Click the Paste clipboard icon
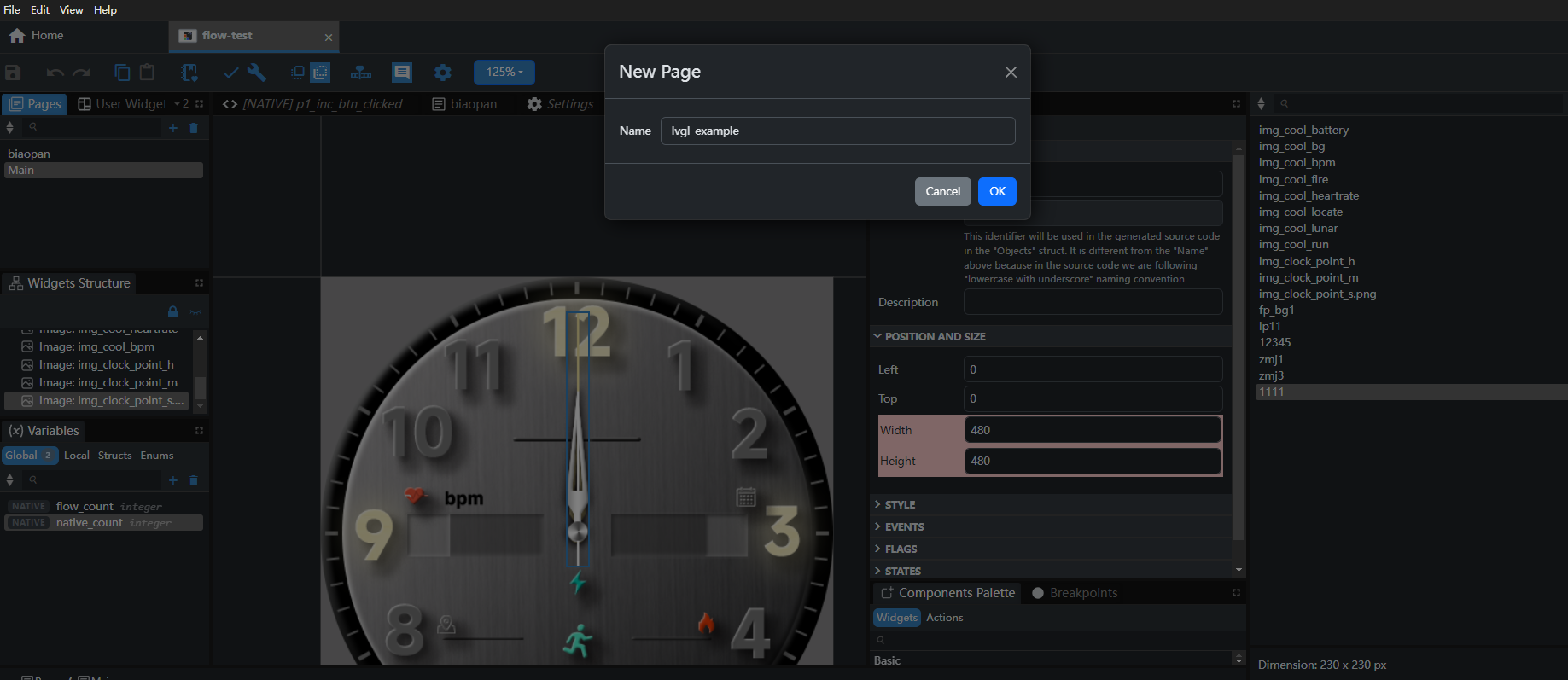The height and width of the screenshot is (680, 1568). point(147,73)
